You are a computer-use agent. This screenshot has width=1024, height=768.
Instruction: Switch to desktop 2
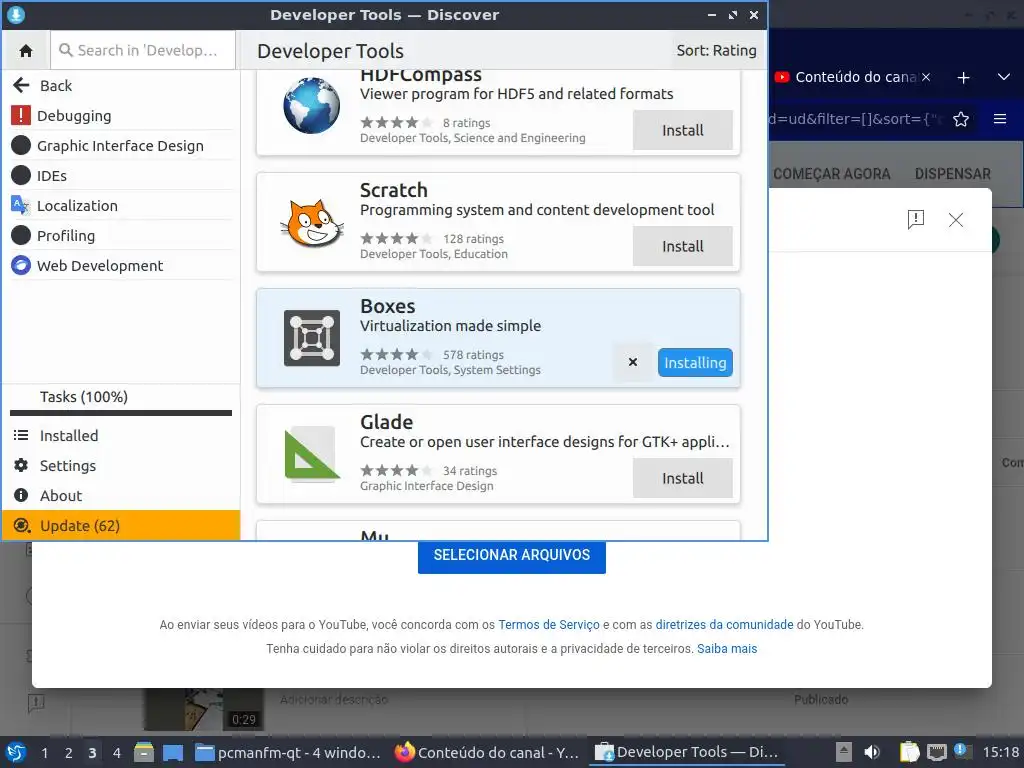pos(68,752)
